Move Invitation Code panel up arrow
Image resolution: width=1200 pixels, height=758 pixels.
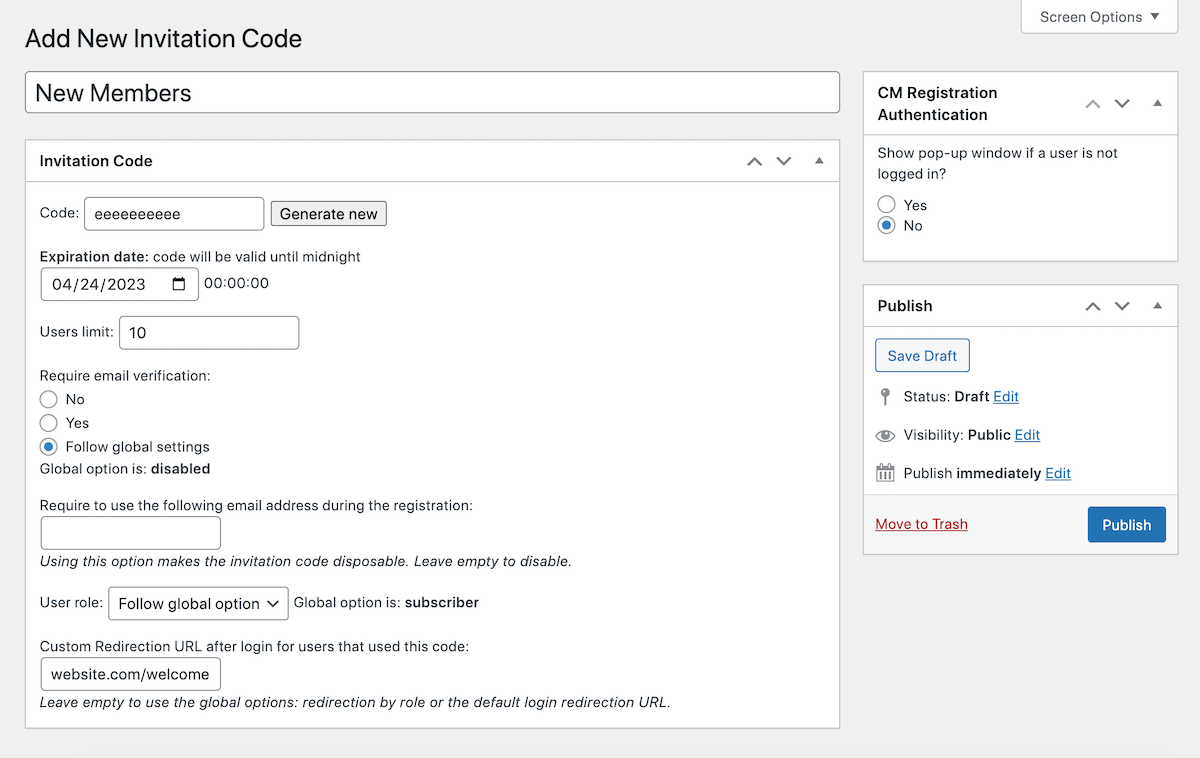tap(755, 161)
